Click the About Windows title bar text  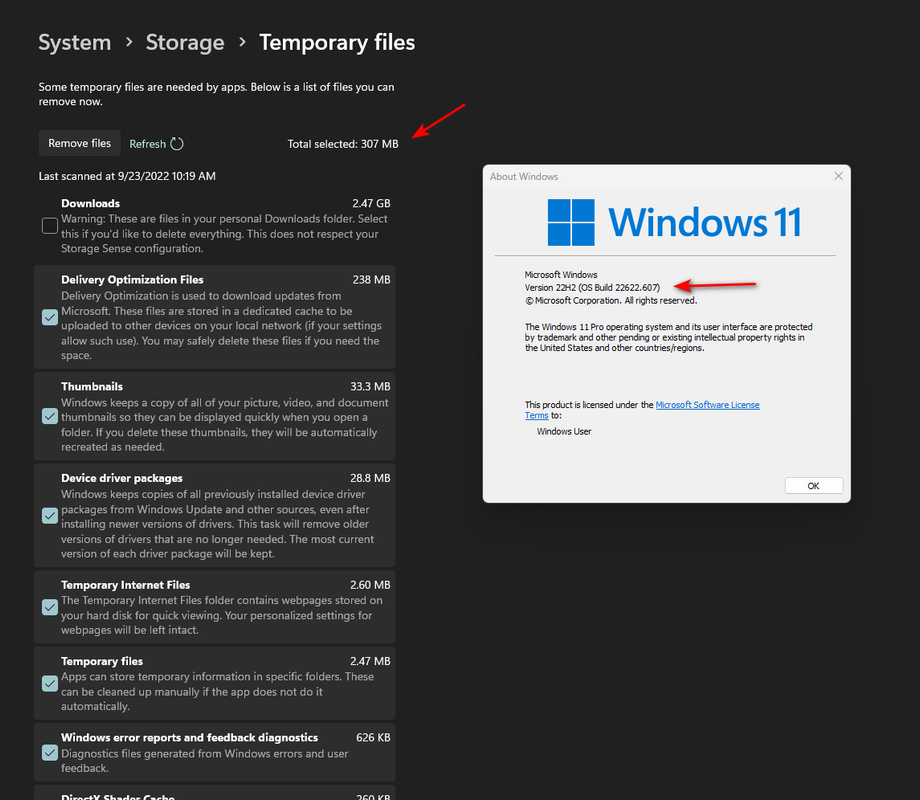point(524,177)
